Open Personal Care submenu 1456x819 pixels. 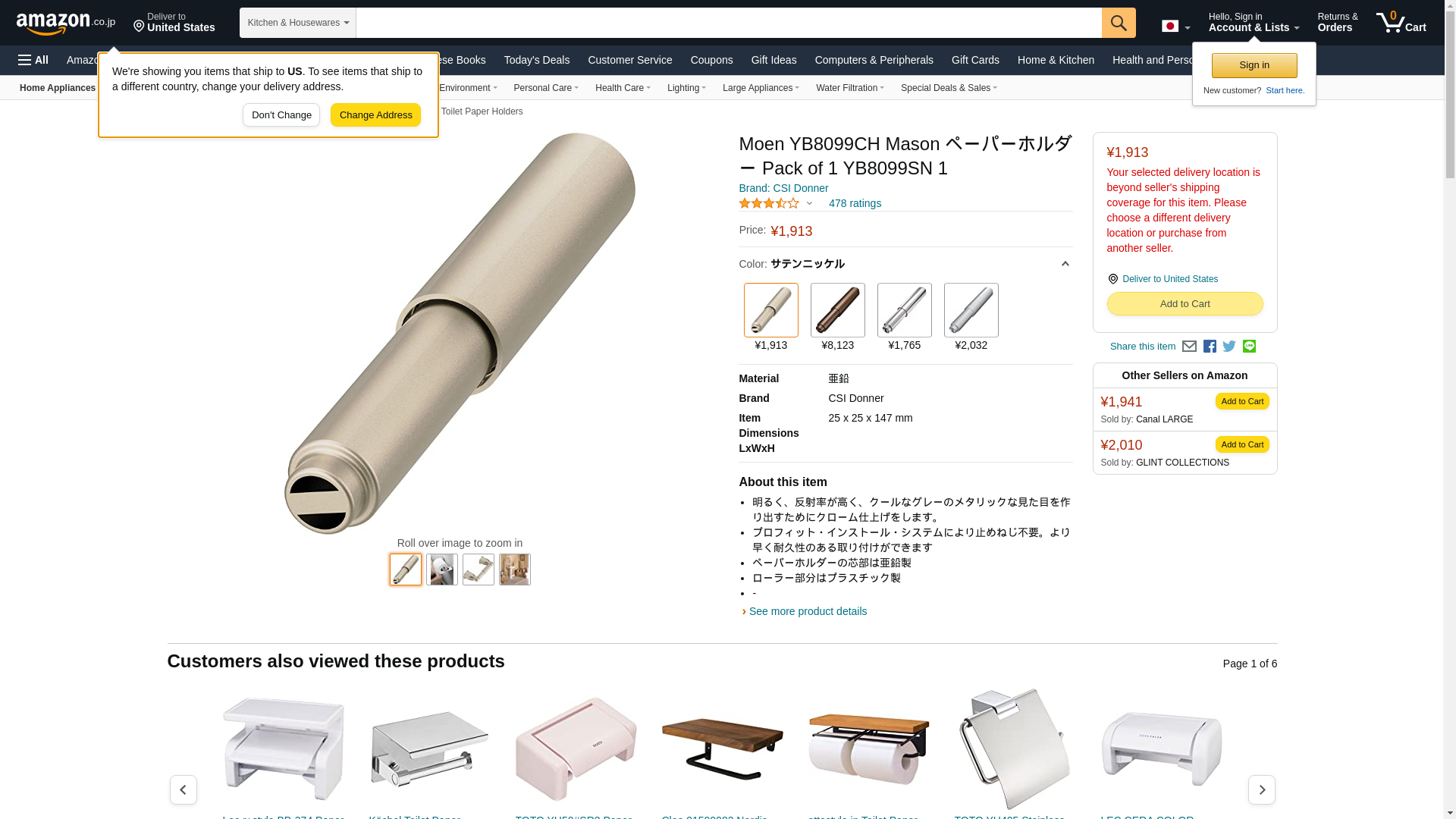[546, 88]
